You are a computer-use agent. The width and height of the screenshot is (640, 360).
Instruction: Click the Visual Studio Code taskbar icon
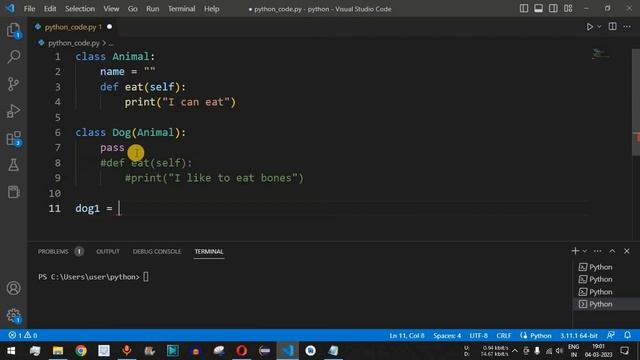coord(288,351)
